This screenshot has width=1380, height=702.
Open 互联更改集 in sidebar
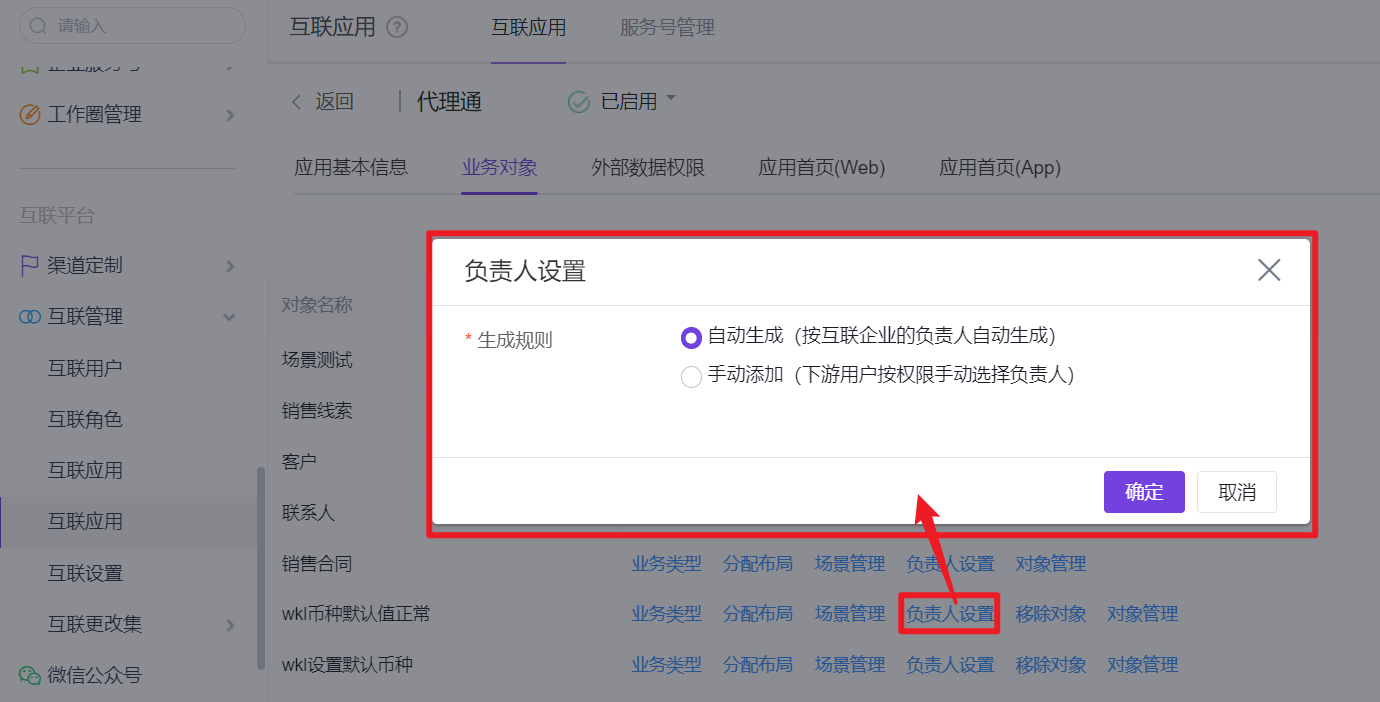point(95,624)
